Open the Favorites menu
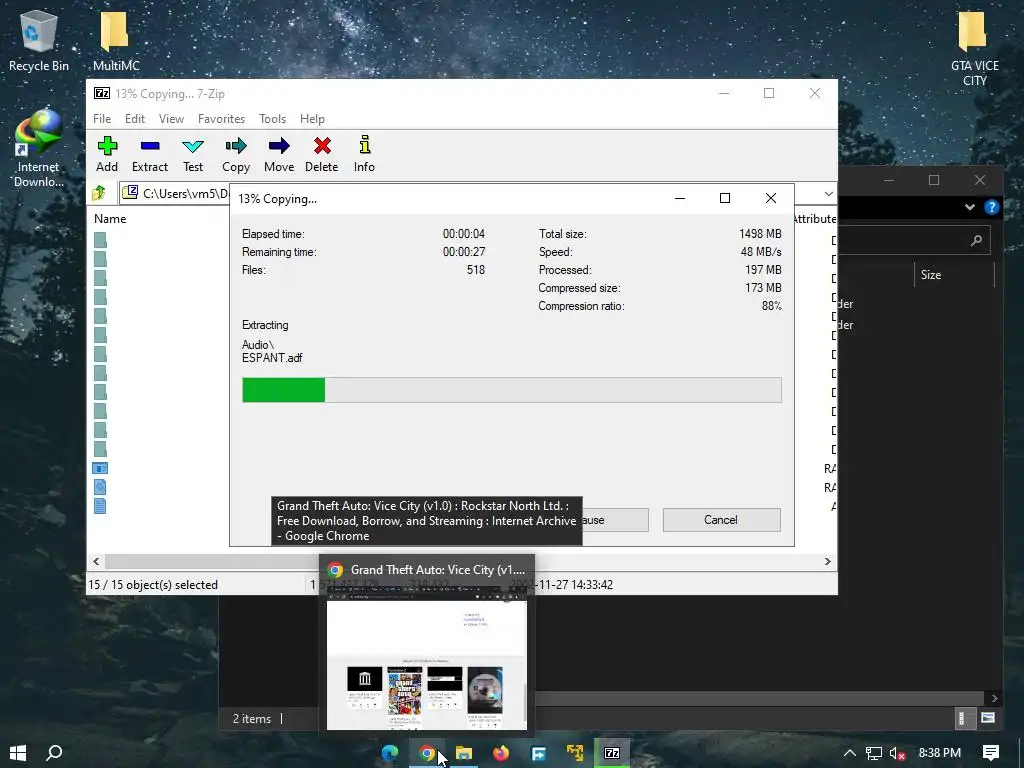 point(221,119)
